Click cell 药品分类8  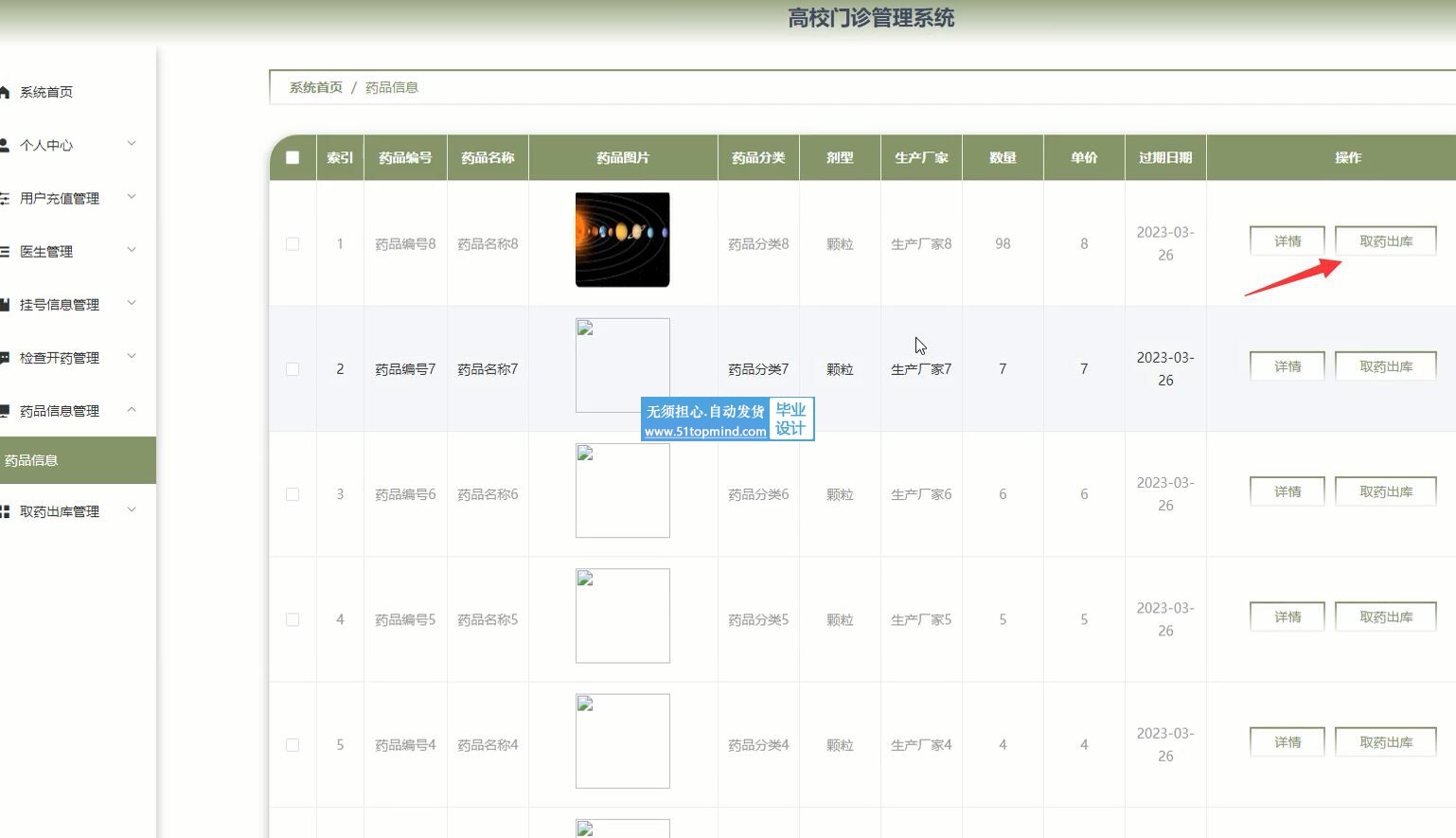(x=758, y=244)
